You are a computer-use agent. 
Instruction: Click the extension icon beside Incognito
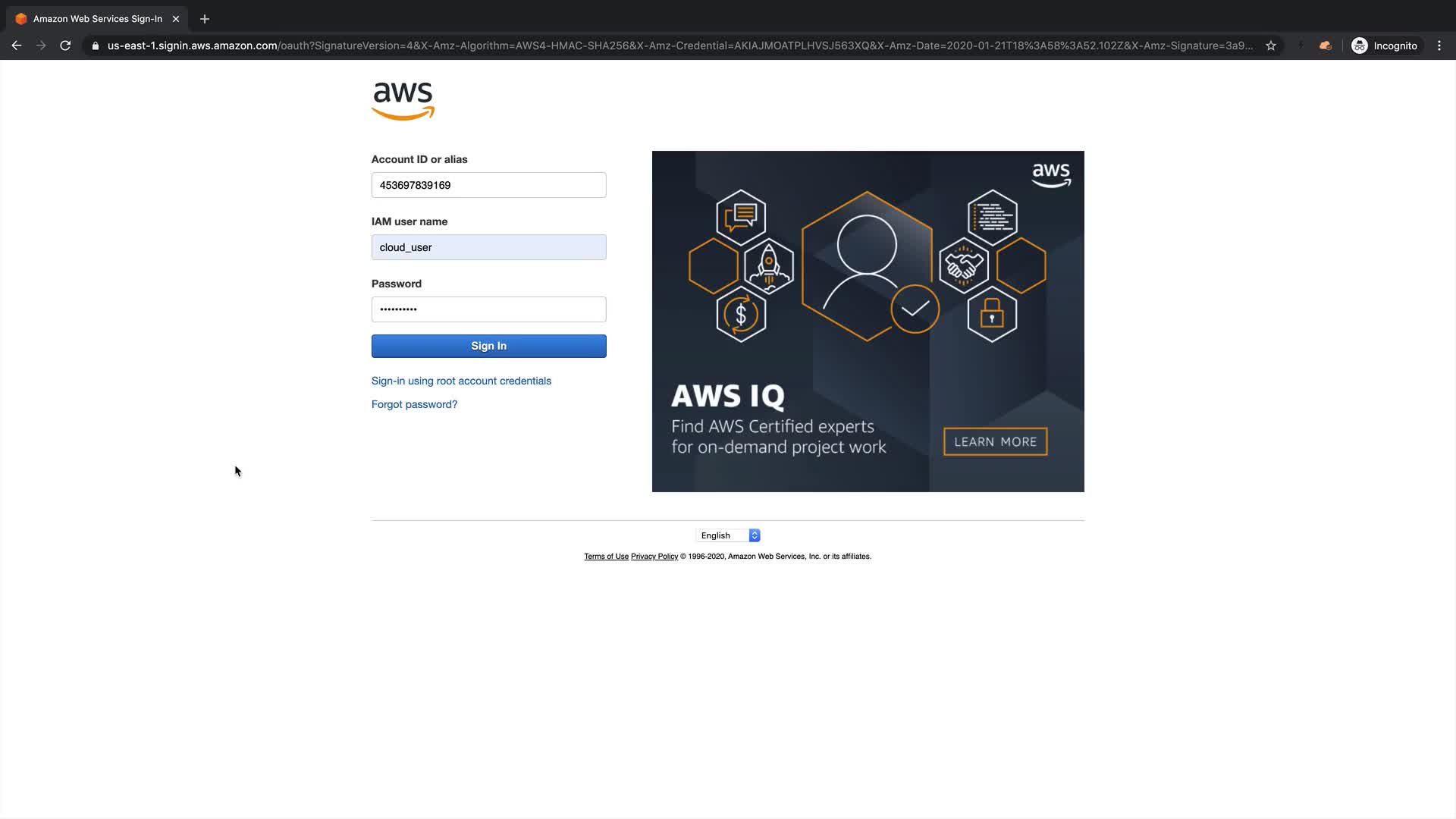click(1326, 45)
